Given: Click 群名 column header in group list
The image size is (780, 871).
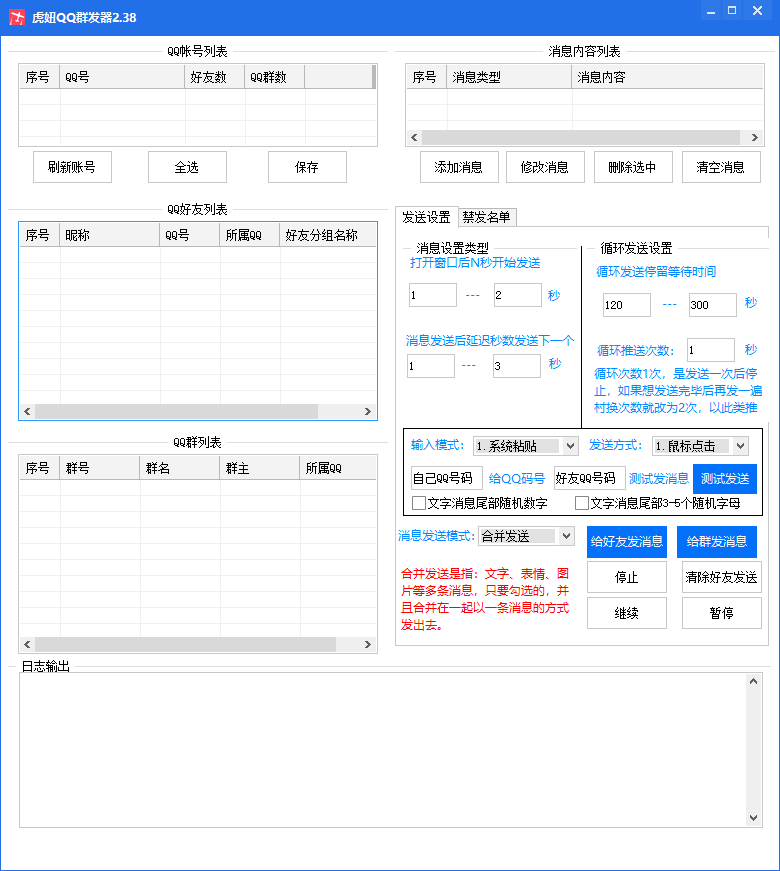Looking at the screenshot, I should pos(179,468).
